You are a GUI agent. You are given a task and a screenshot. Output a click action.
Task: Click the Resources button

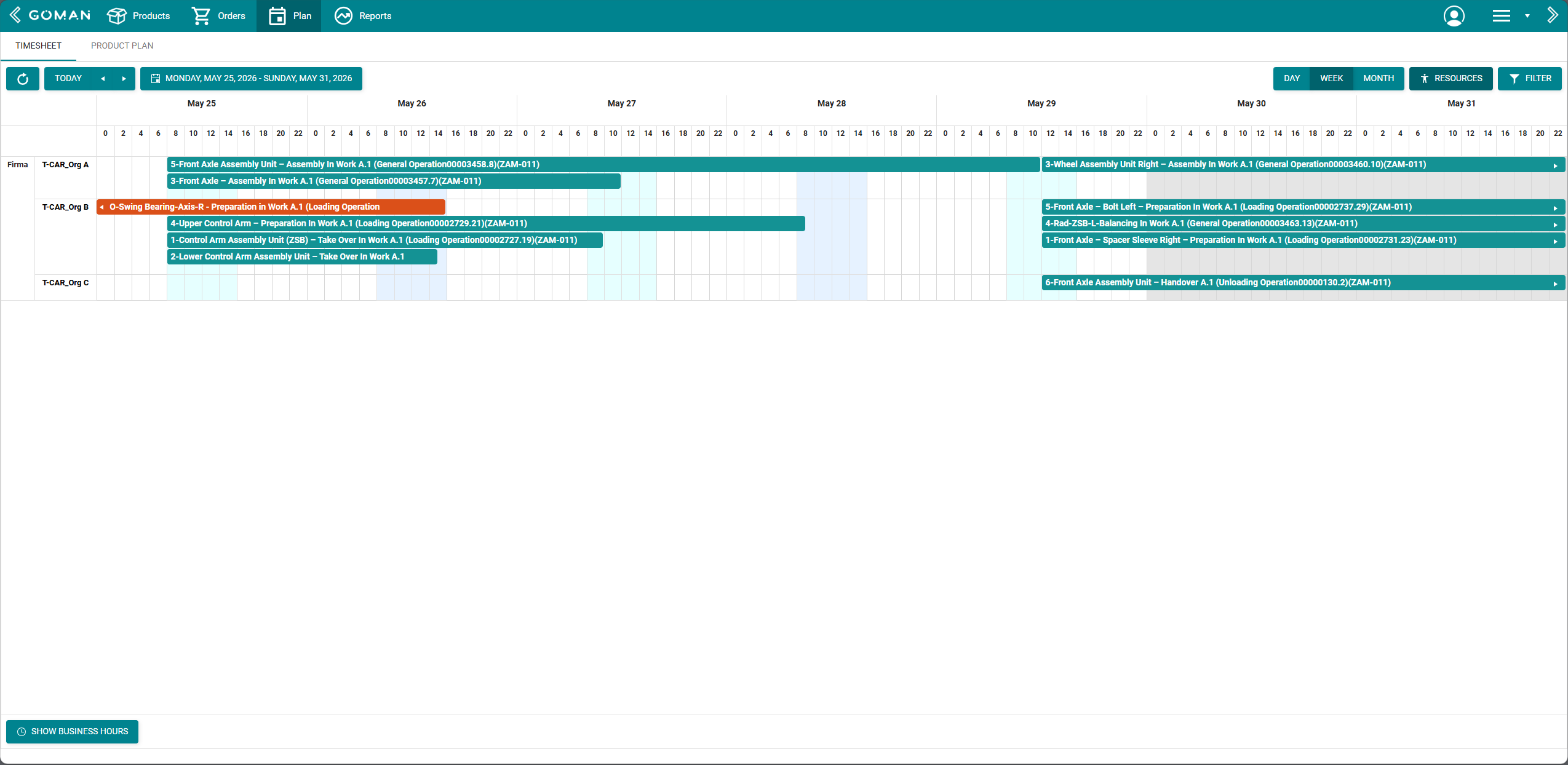(1451, 79)
